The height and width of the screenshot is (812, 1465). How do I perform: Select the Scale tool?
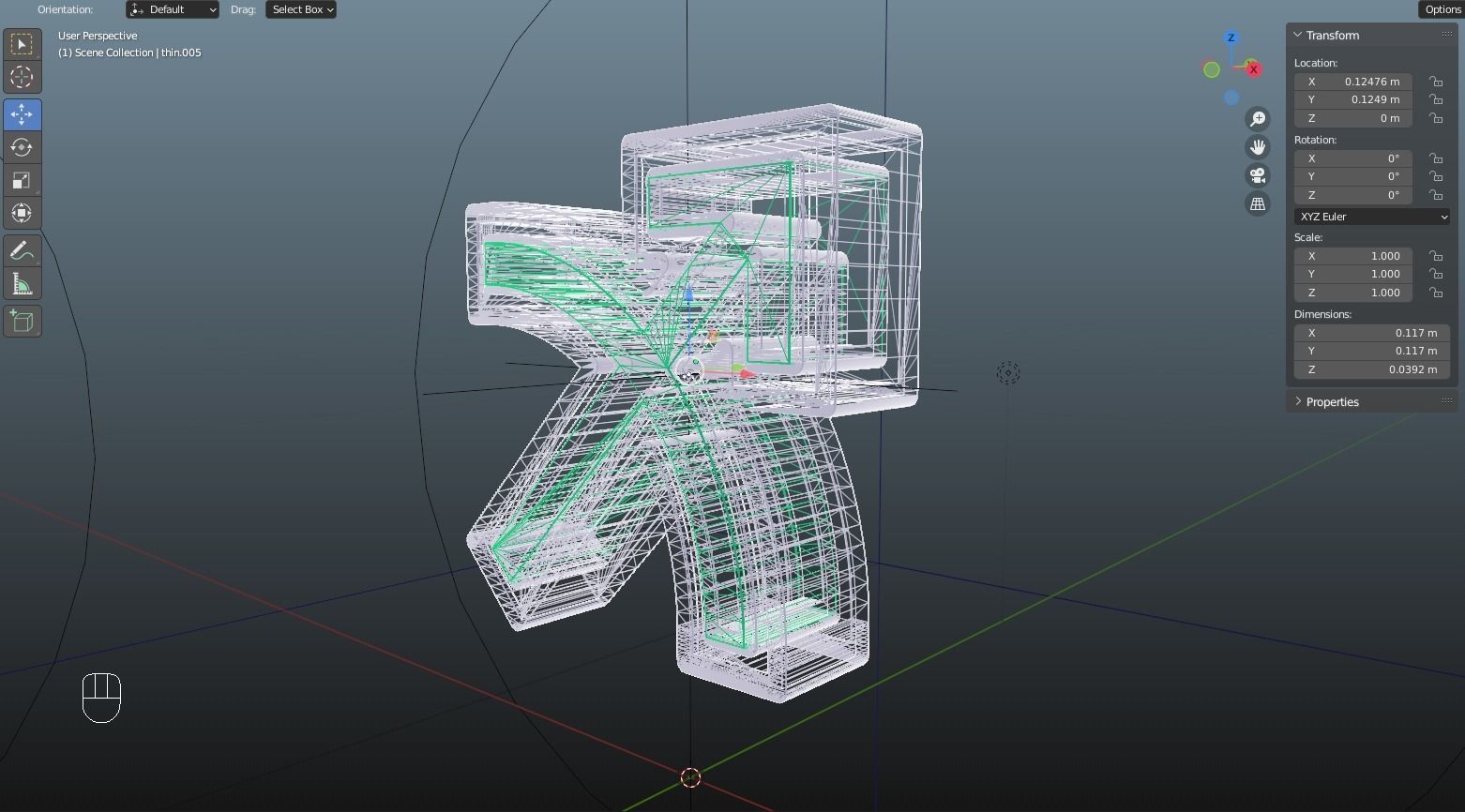coord(22,180)
